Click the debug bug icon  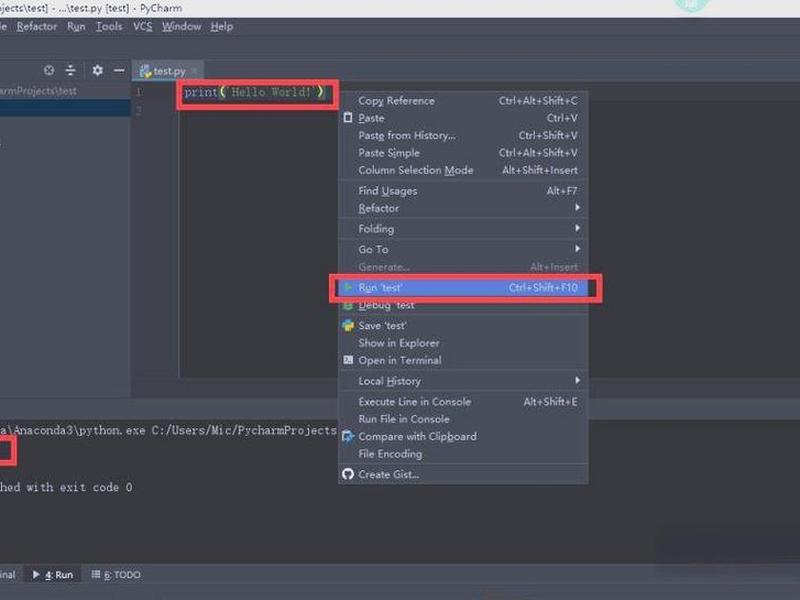[348, 306]
